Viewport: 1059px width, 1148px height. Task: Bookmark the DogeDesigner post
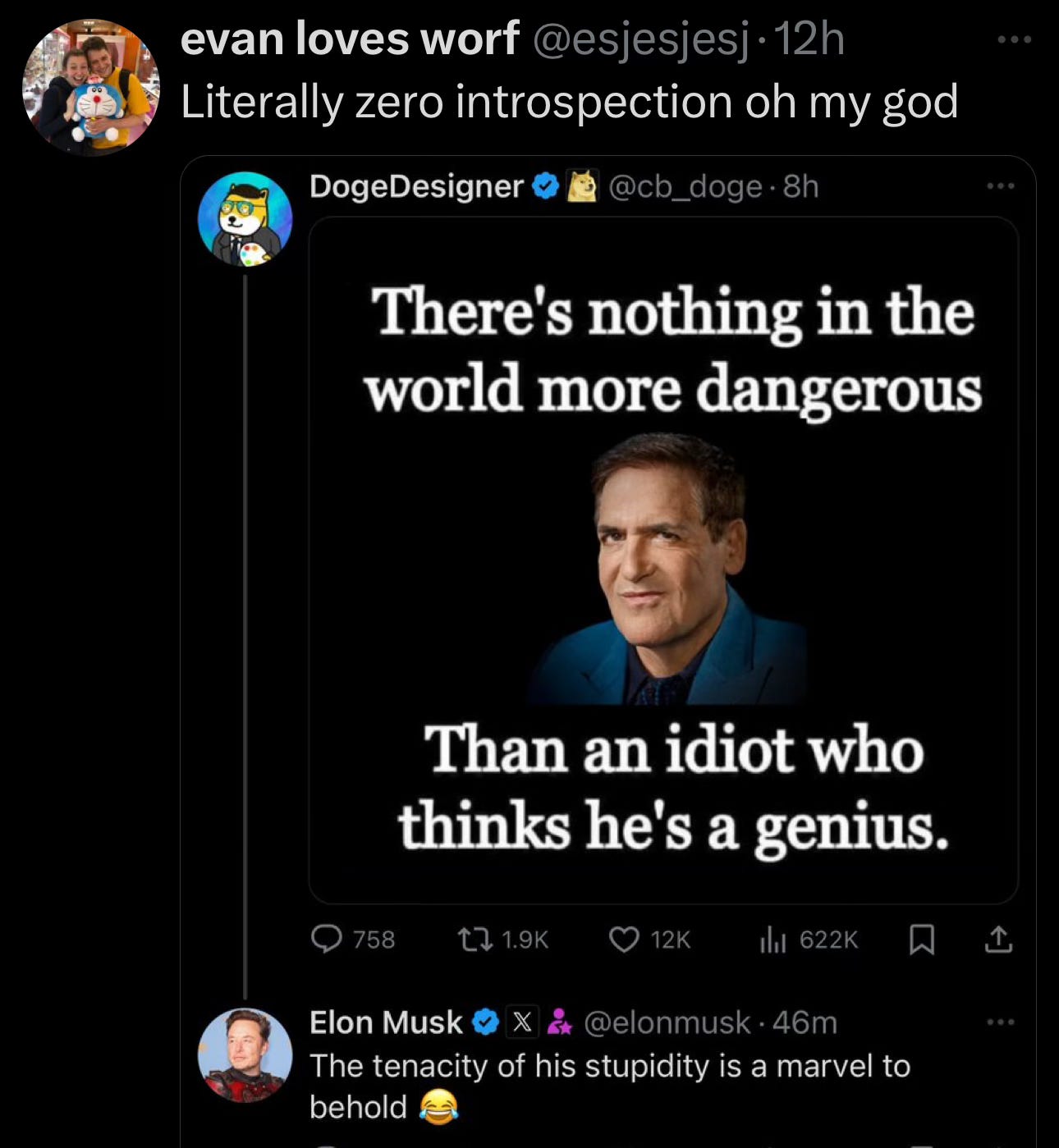click(922, 939)
